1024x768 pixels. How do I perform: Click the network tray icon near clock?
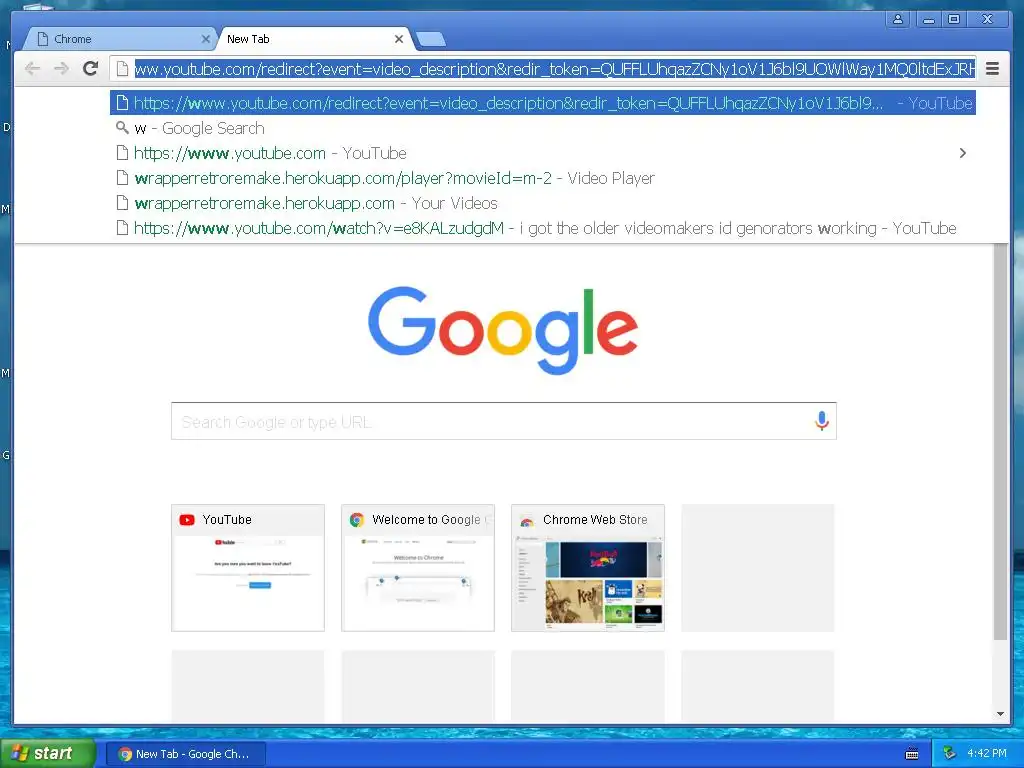click(x=950, y=753)
